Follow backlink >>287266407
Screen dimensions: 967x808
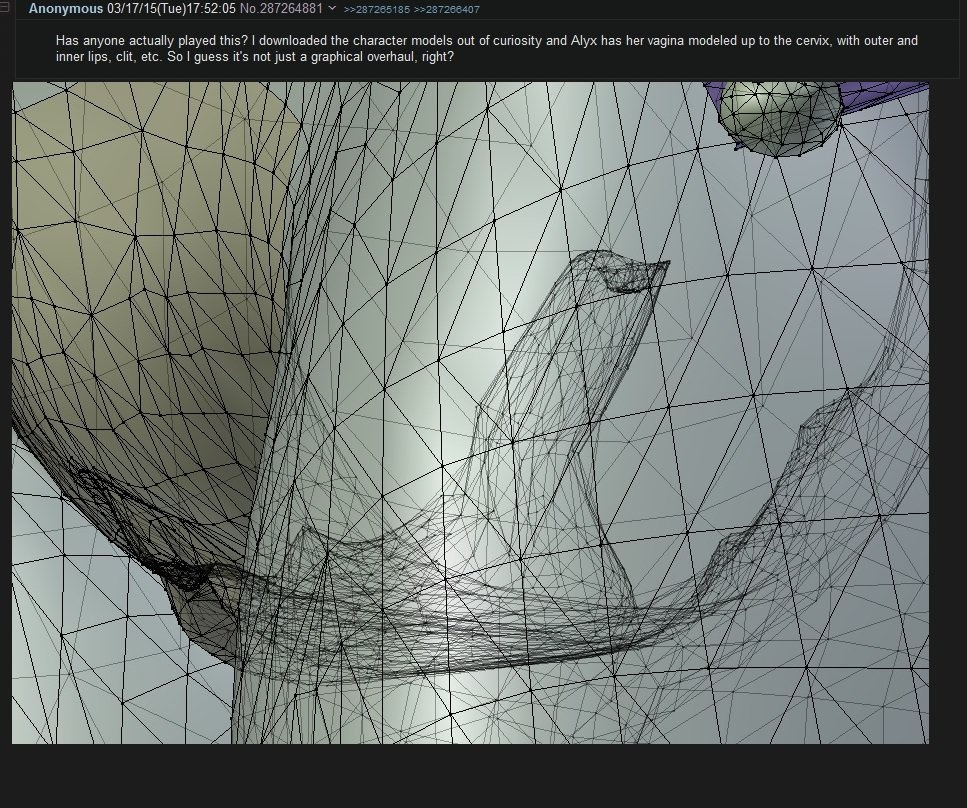click(446, 9)
